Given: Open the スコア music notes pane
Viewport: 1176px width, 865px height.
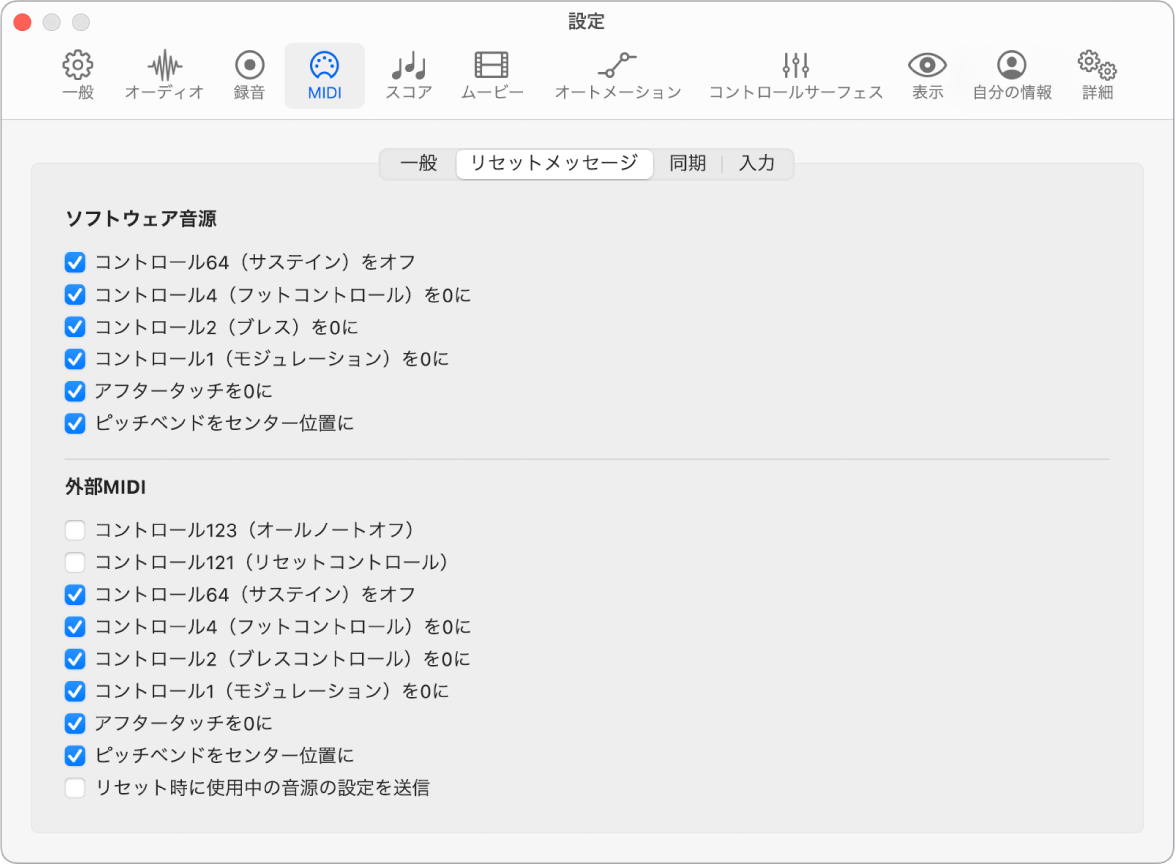Looking at the screenshot, I should pos(409,76).
